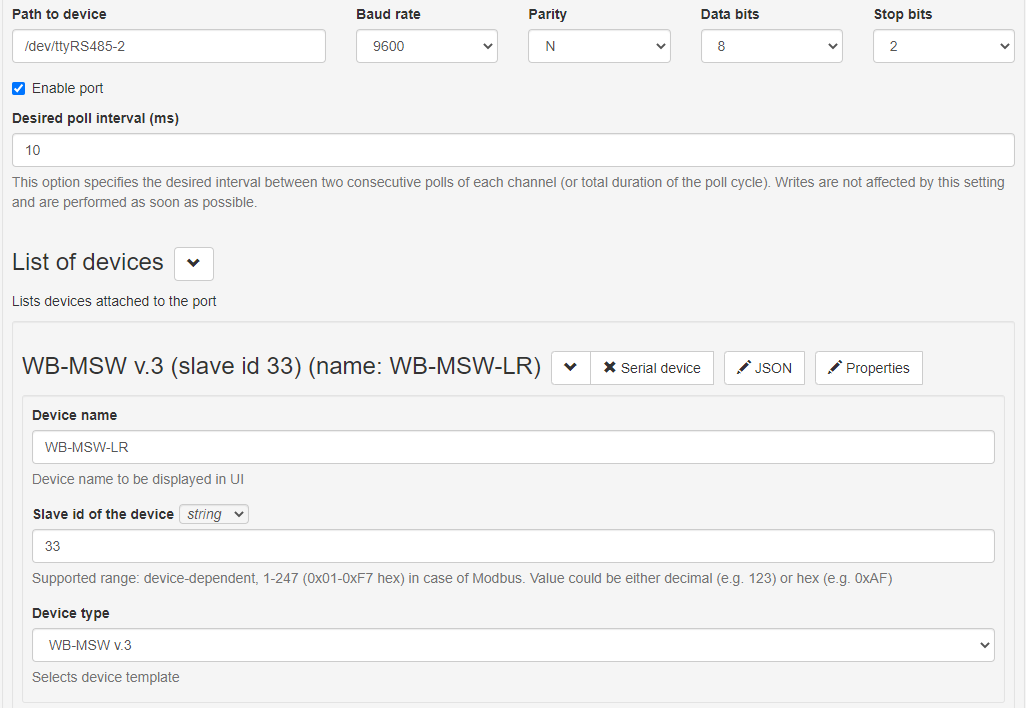Click the Path to device input field
The width and height of the screenshot is (1026, 708).
point(169,46)
